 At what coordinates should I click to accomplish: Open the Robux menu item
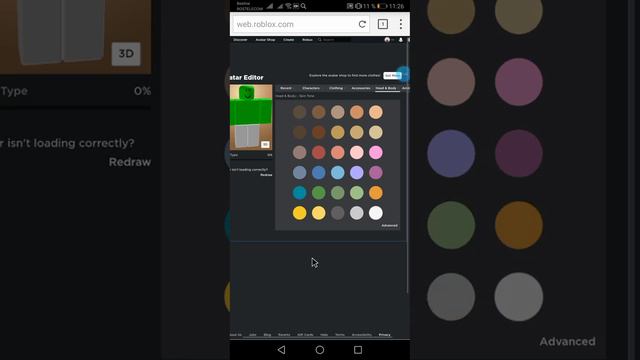click(307, 40)
